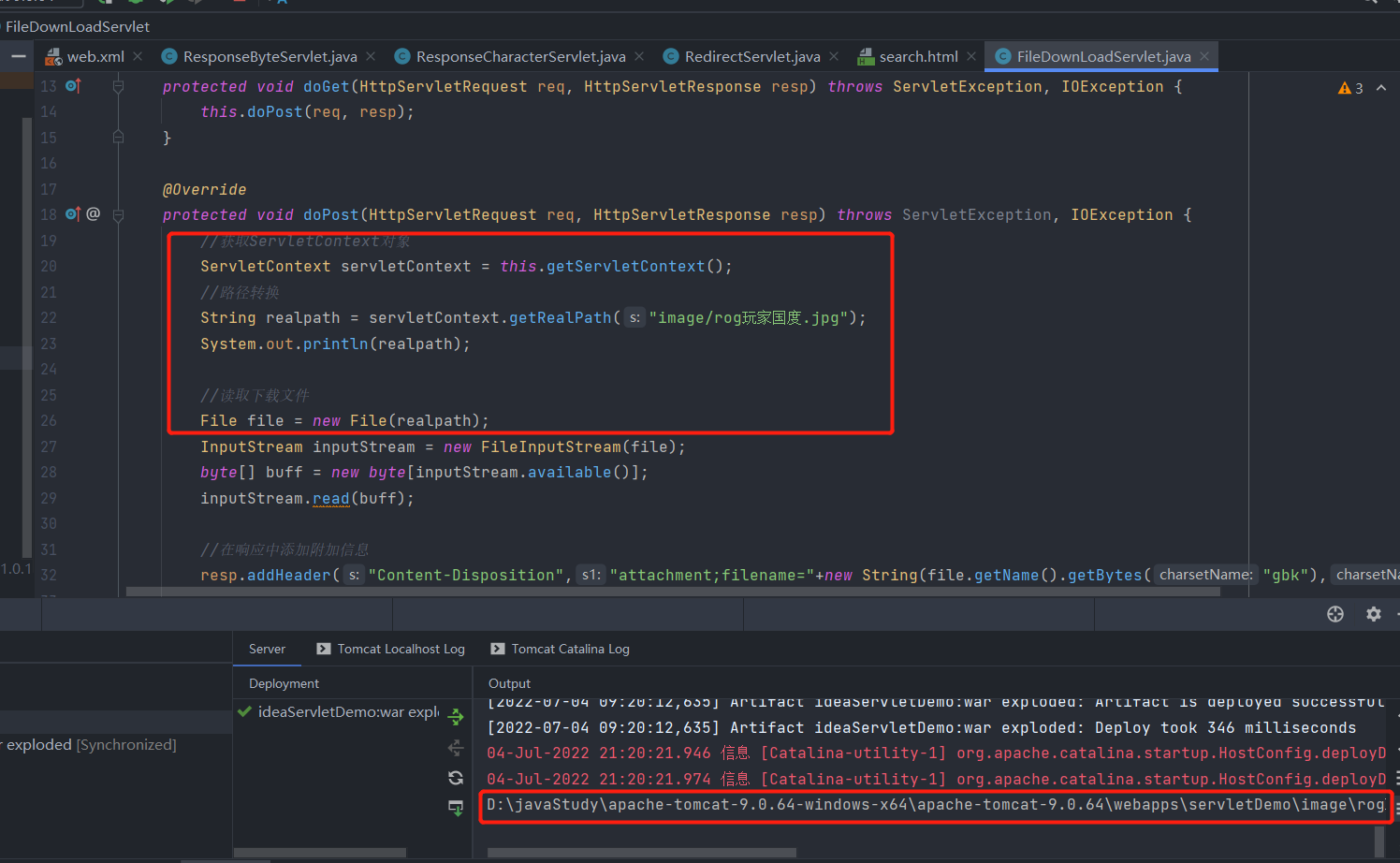Close the RedirectServlet.java tab
This screenshot has height=863, width=1400.
click(834, 56)
